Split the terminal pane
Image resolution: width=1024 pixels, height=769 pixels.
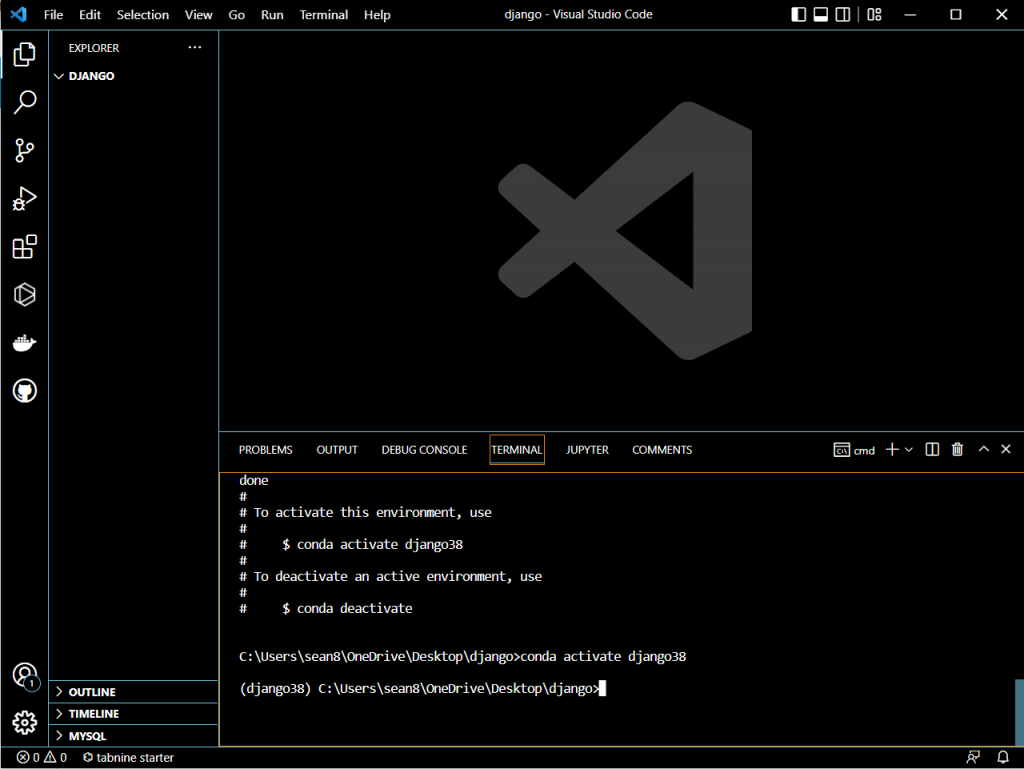[932, 450]
